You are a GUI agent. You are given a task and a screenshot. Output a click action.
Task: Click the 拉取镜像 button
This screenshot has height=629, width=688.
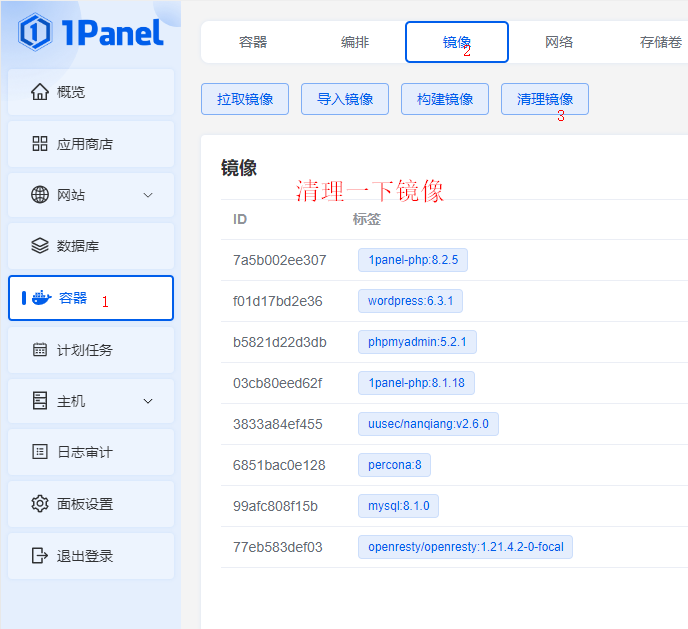point(245,99)
